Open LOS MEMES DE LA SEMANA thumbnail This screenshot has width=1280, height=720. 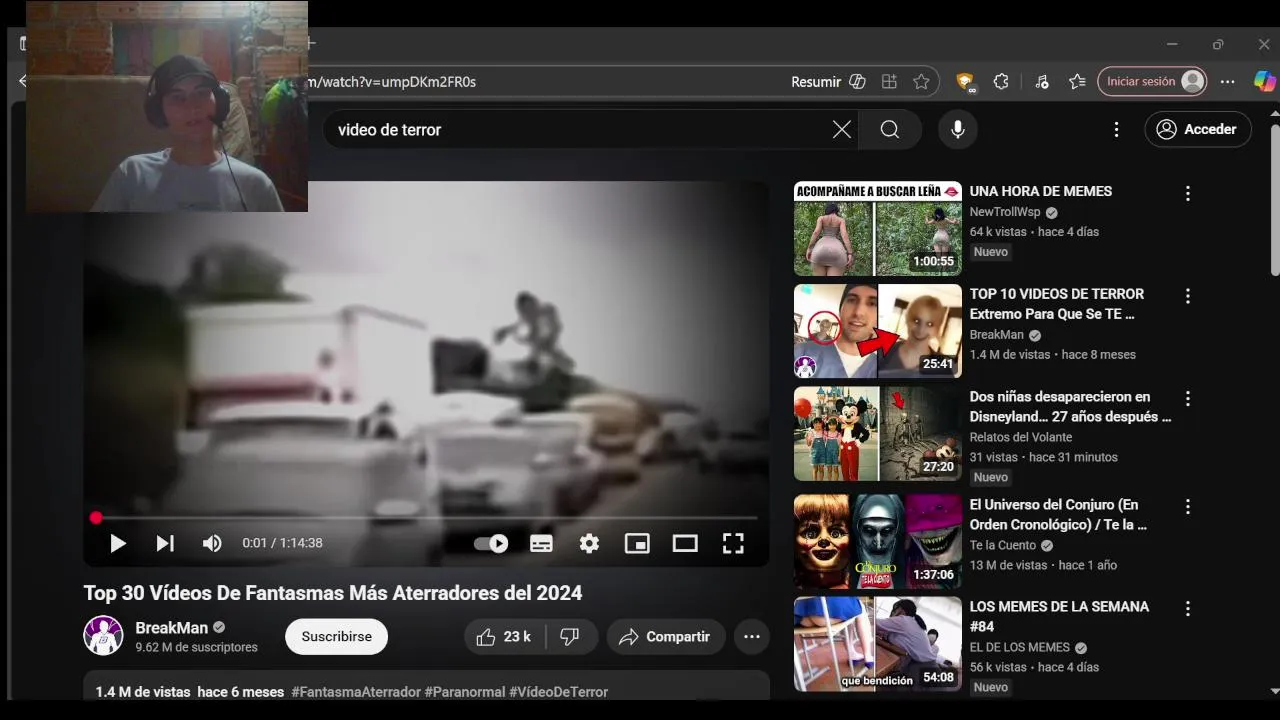click(878, 644)
